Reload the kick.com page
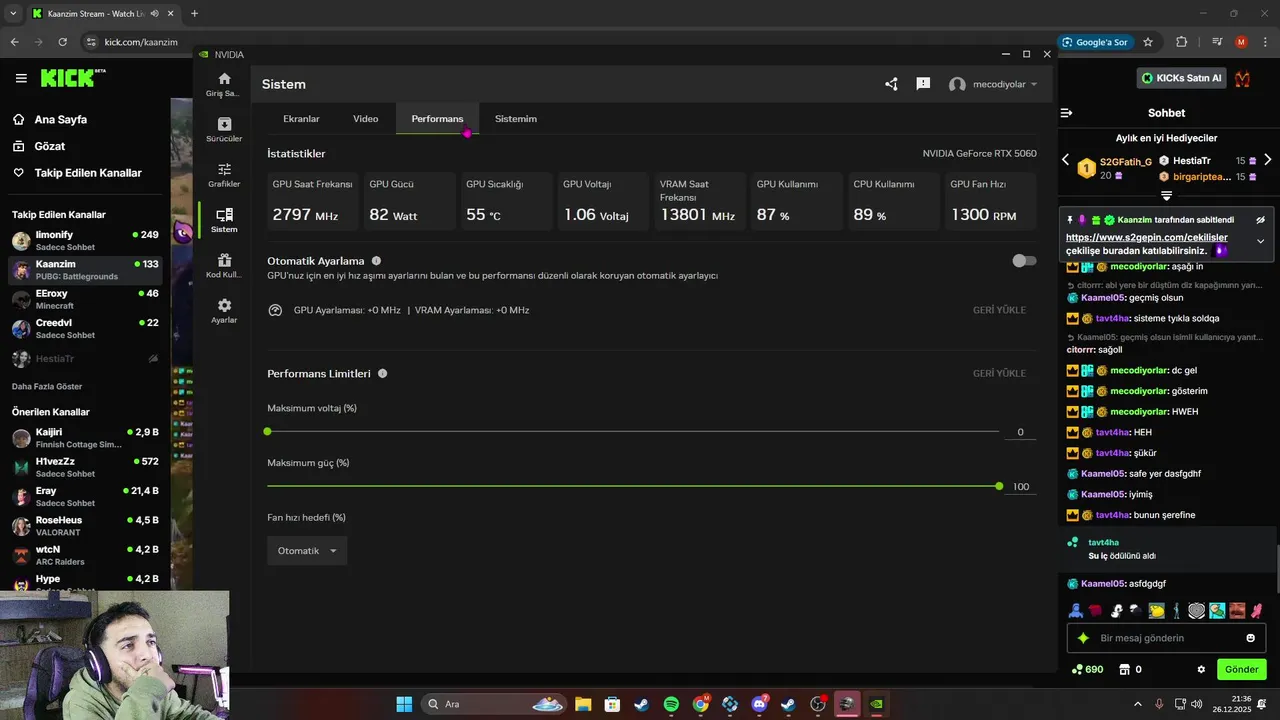 [63, 42]
